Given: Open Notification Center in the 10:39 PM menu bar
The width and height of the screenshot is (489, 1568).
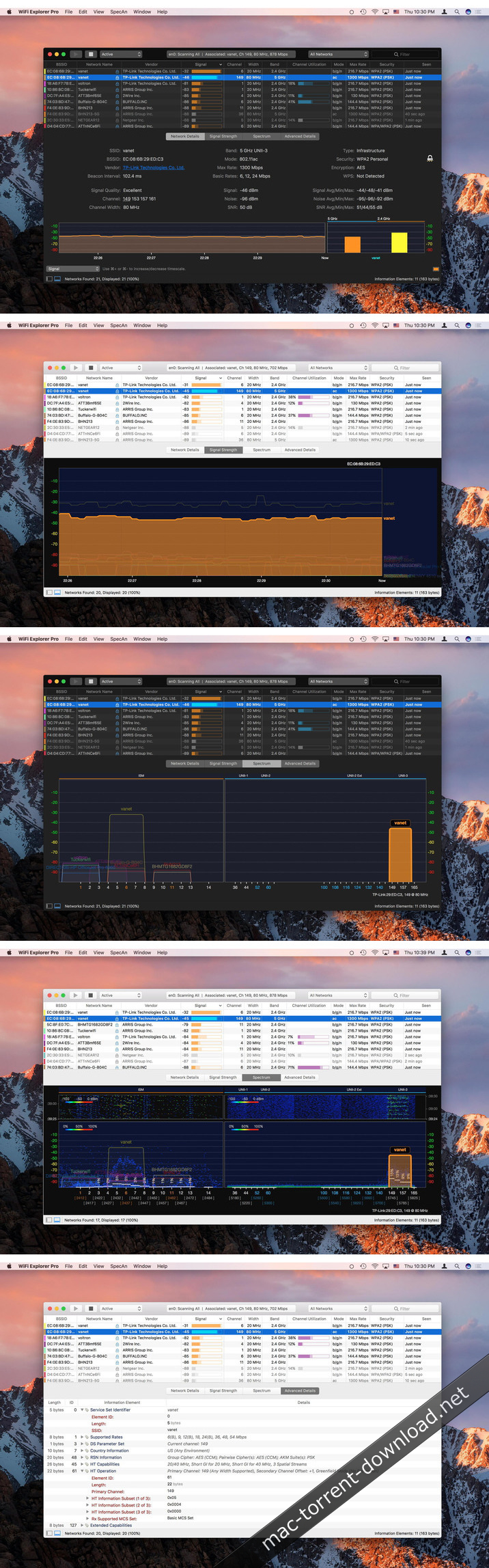Looking at the screenshot, I should pos(479,952).
